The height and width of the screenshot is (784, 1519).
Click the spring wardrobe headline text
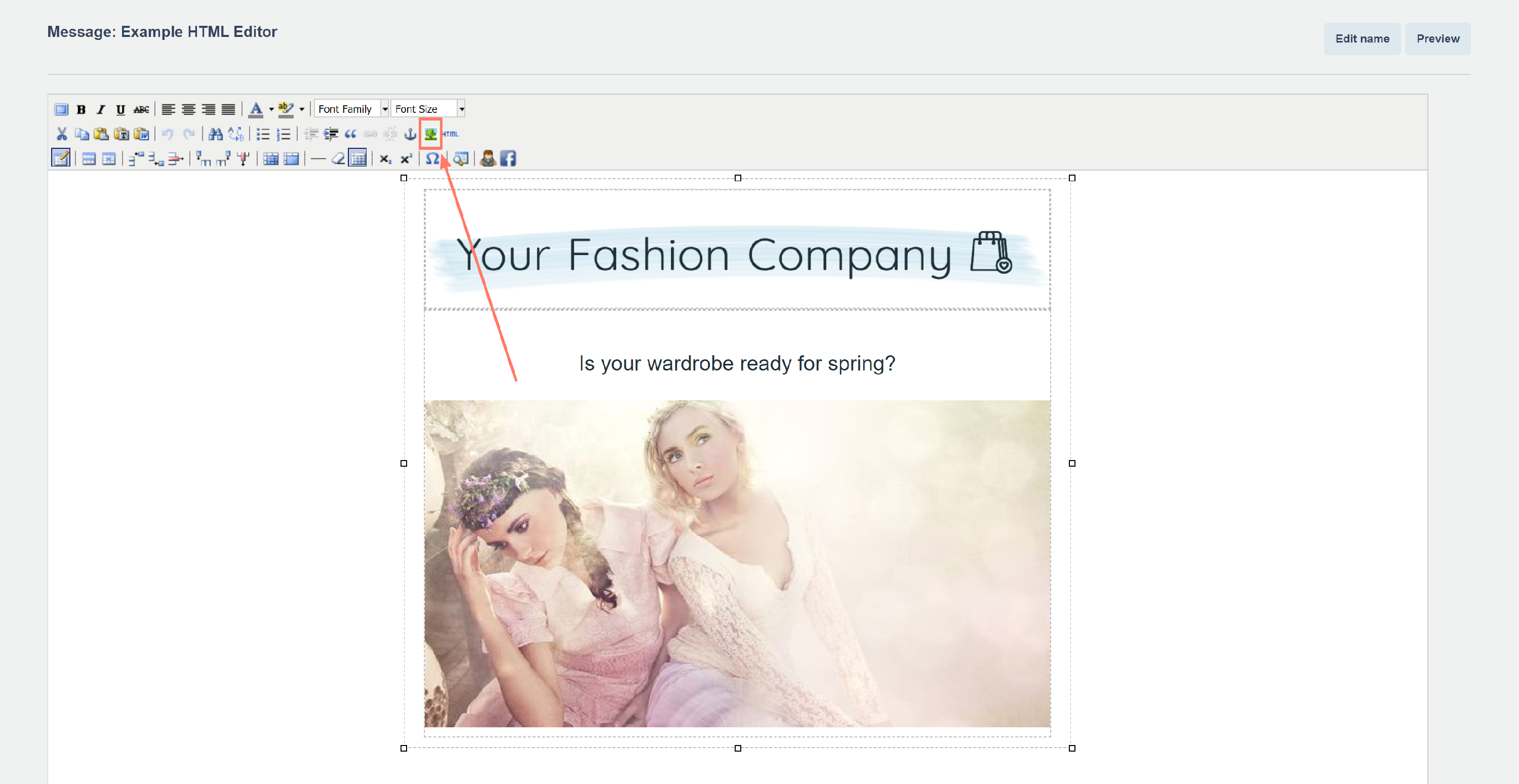pyautogui.click(x=737, y=363)
